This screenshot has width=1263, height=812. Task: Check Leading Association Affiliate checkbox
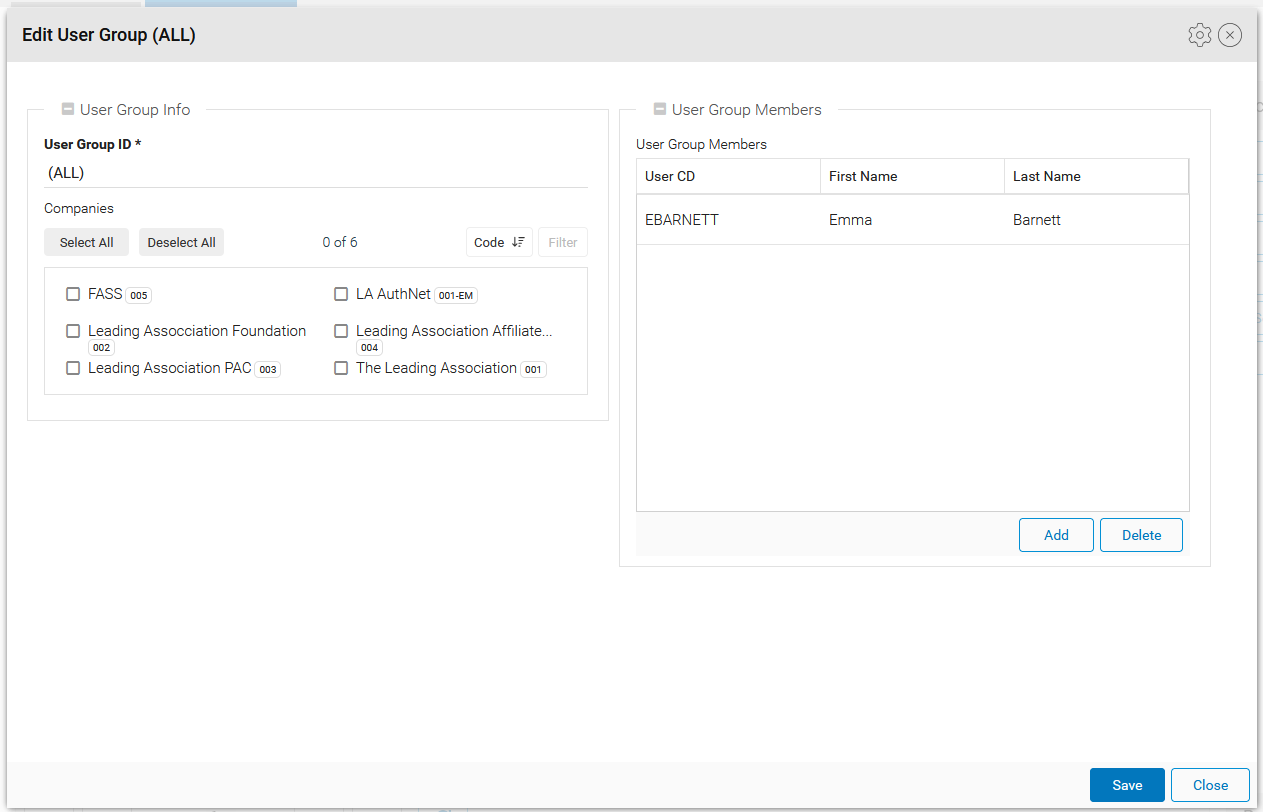click(x=341, y=331)
